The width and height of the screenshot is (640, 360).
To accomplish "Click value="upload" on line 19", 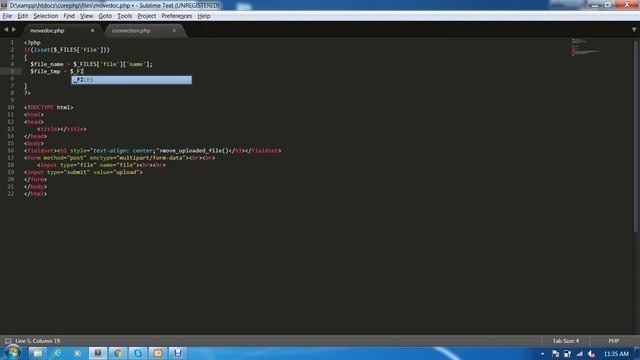I will (116, 172).
